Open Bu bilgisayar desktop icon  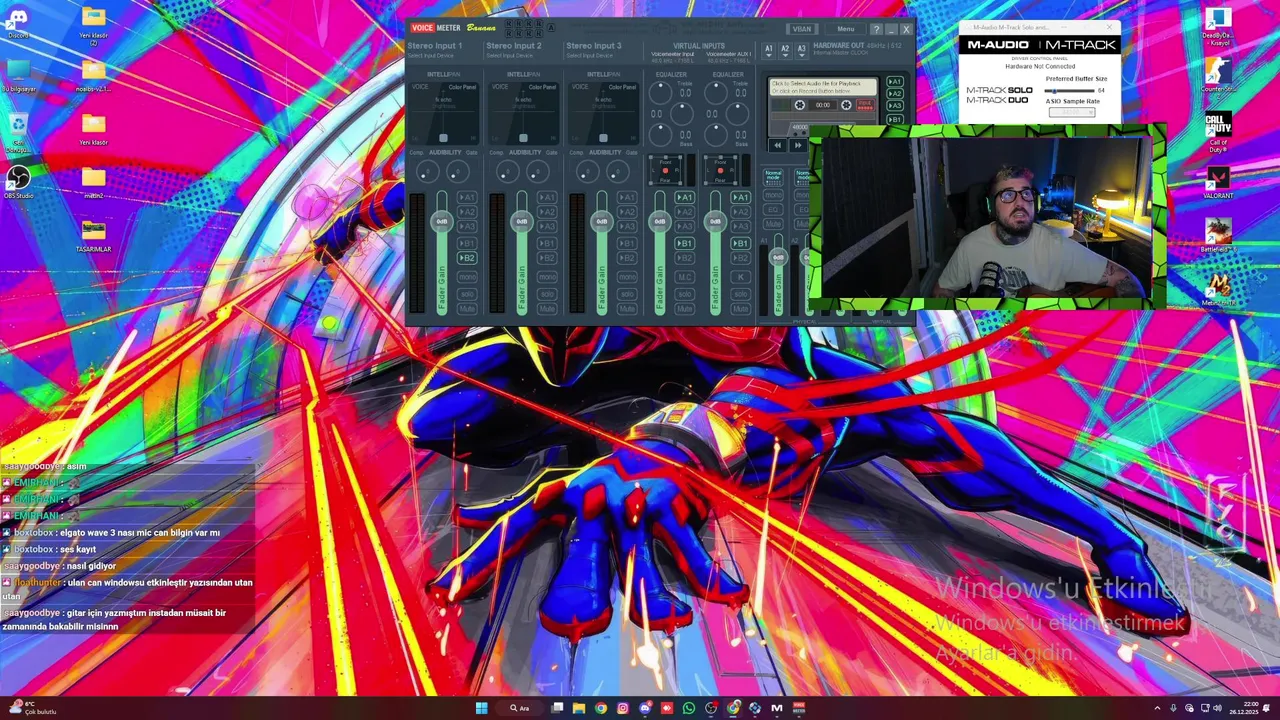pos(18,75)
